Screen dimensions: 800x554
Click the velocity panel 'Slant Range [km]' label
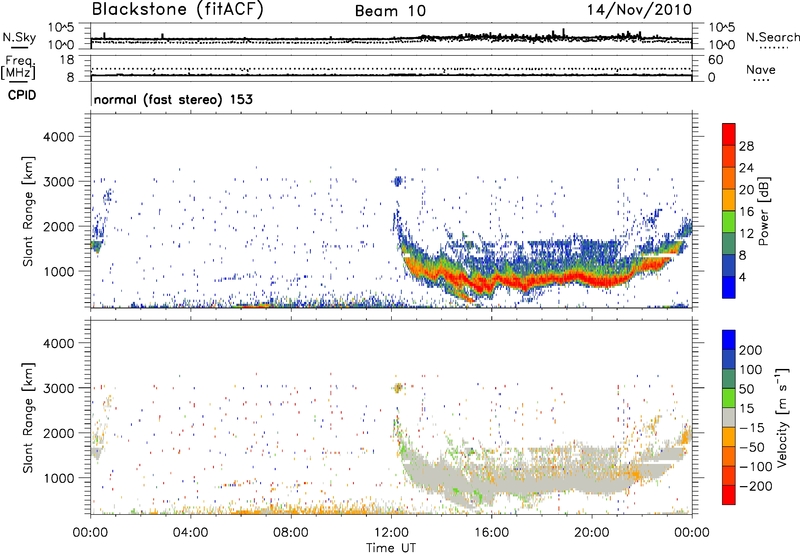(28, 417)
